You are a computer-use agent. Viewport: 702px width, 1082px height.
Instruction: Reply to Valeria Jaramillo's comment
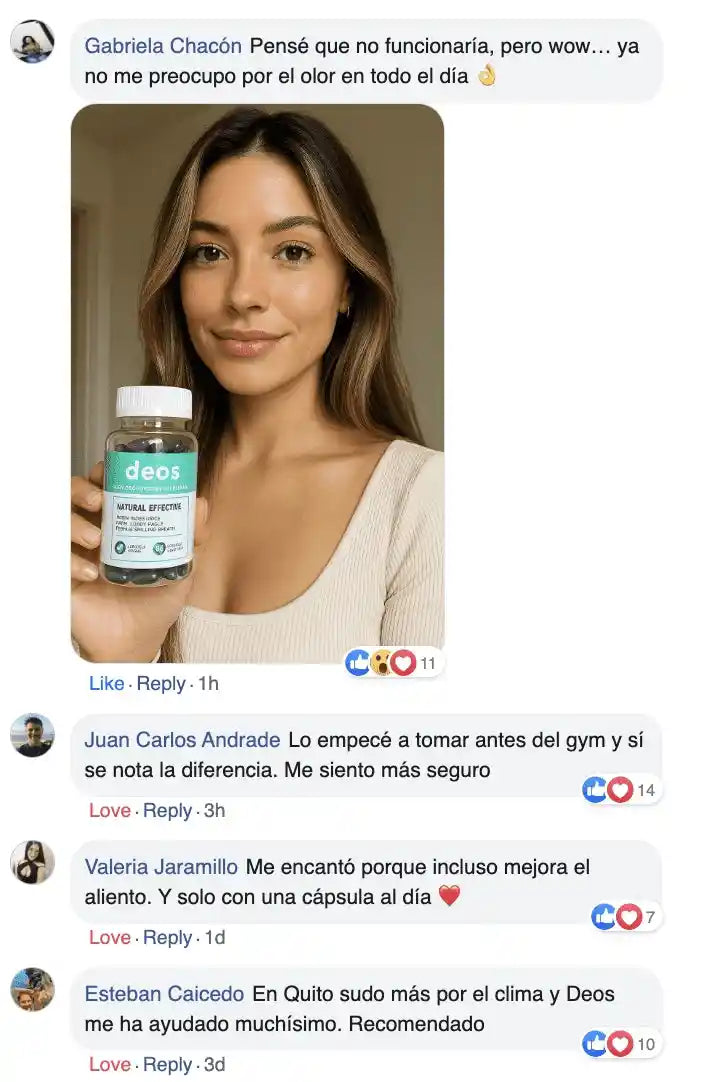(x=167, y=937)
